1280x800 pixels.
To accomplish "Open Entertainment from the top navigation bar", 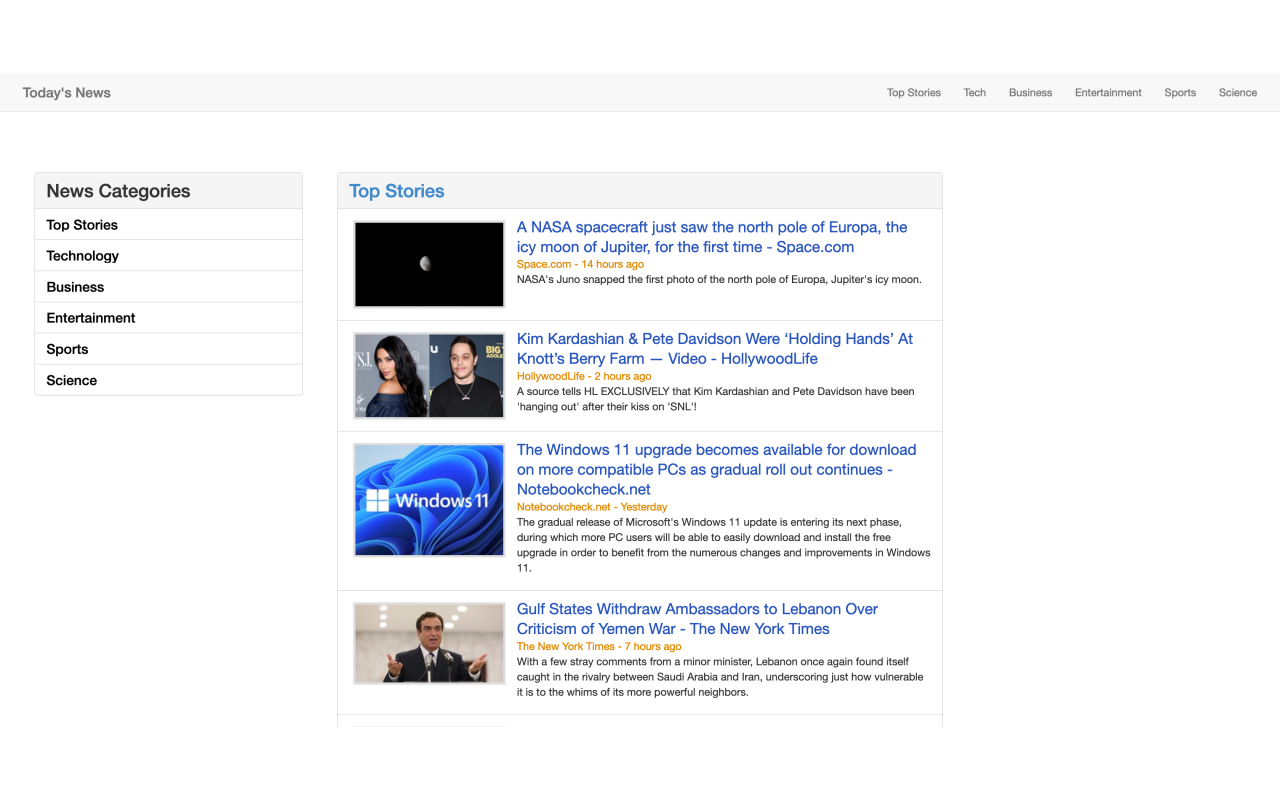I will coord(1108,93).
